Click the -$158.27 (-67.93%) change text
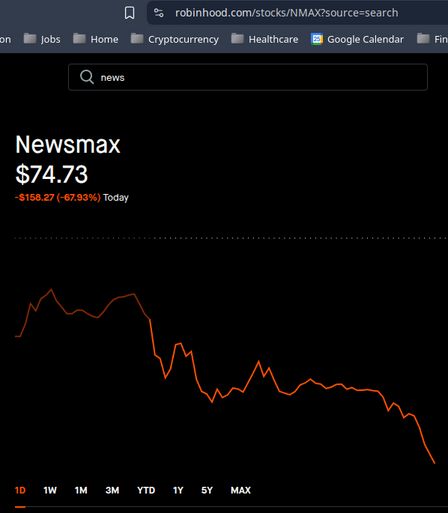This screenshot has width=448, height=513. [x=58, y=197]
